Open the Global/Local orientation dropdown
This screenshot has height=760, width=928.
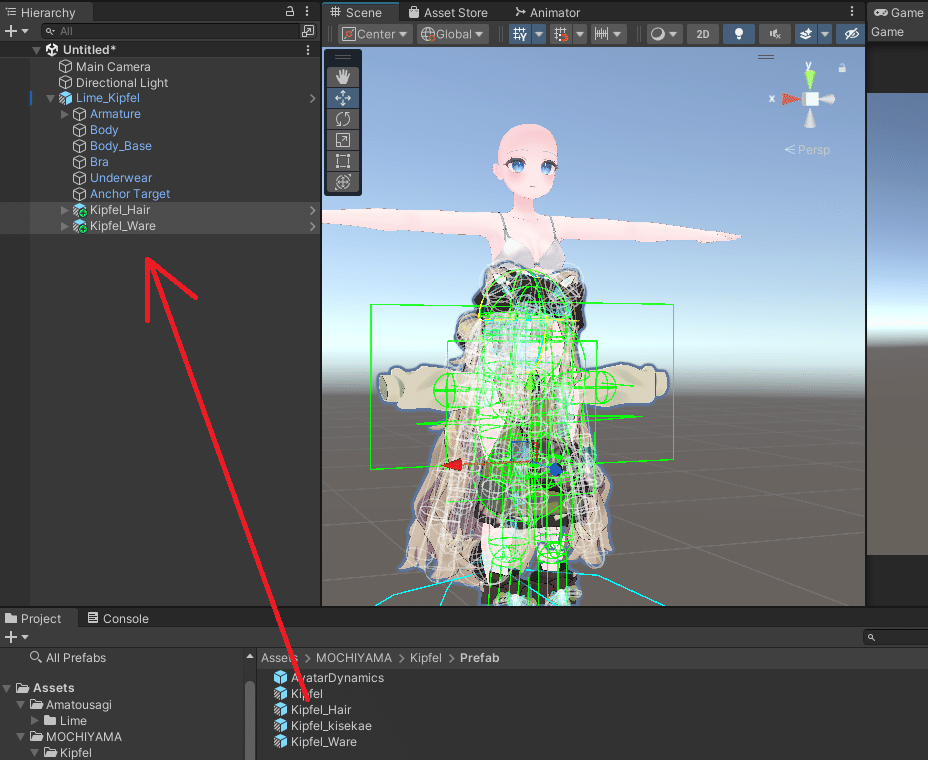pos(451,33)
